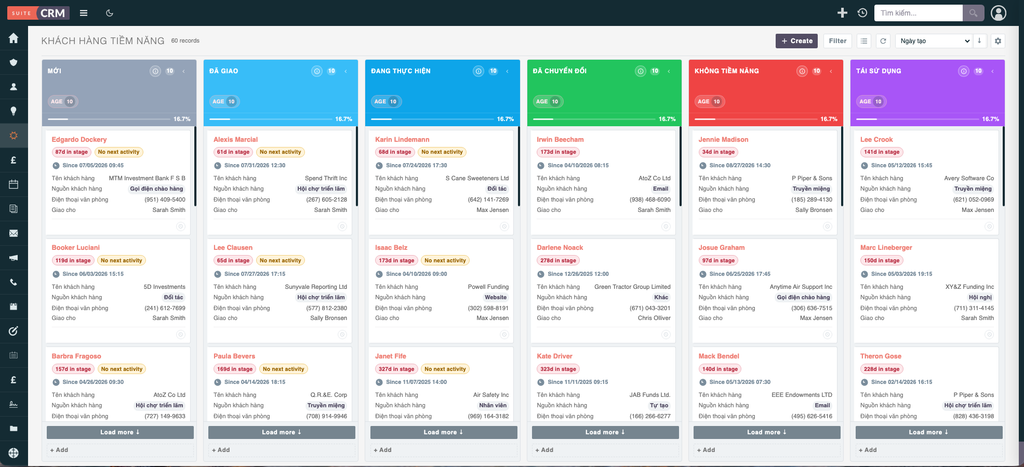
Task: Open the documents icon in the sidebar
Action: pyautogui.click(x=13, y=209)
